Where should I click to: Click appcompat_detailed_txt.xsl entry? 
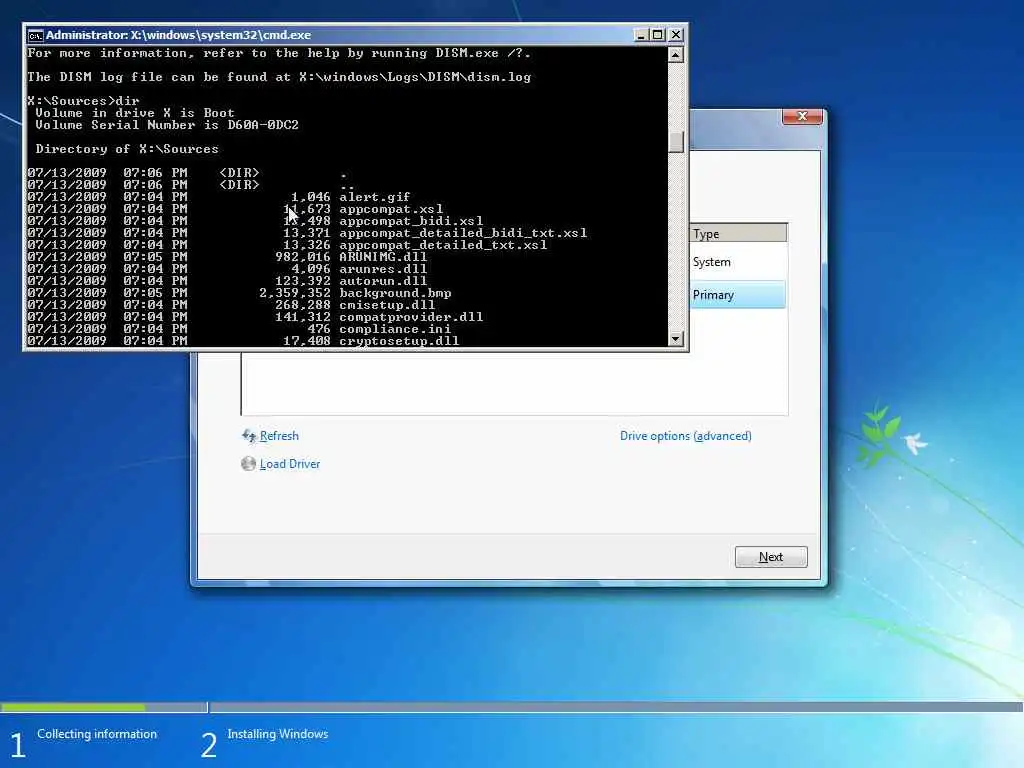[x=443, y=245]
